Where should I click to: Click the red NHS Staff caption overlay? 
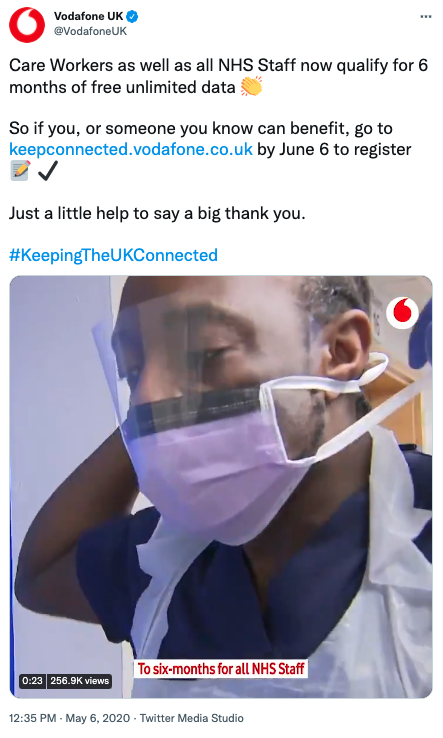tap(221, 669)
